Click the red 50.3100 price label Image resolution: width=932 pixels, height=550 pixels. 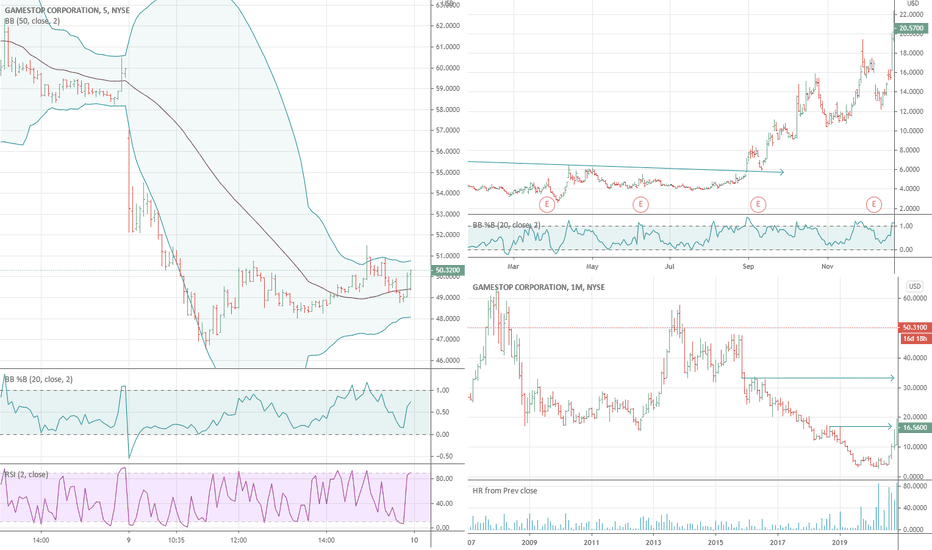coord(915,328)
